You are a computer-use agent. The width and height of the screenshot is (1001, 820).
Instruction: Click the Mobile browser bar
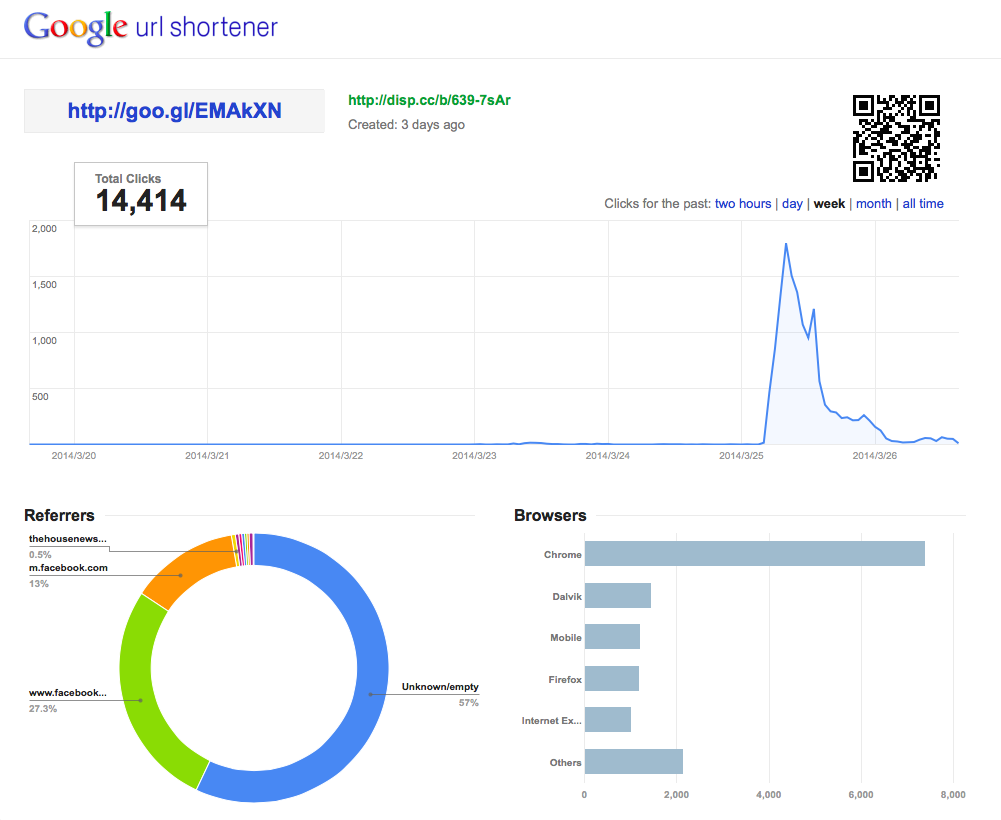[612, 637]
